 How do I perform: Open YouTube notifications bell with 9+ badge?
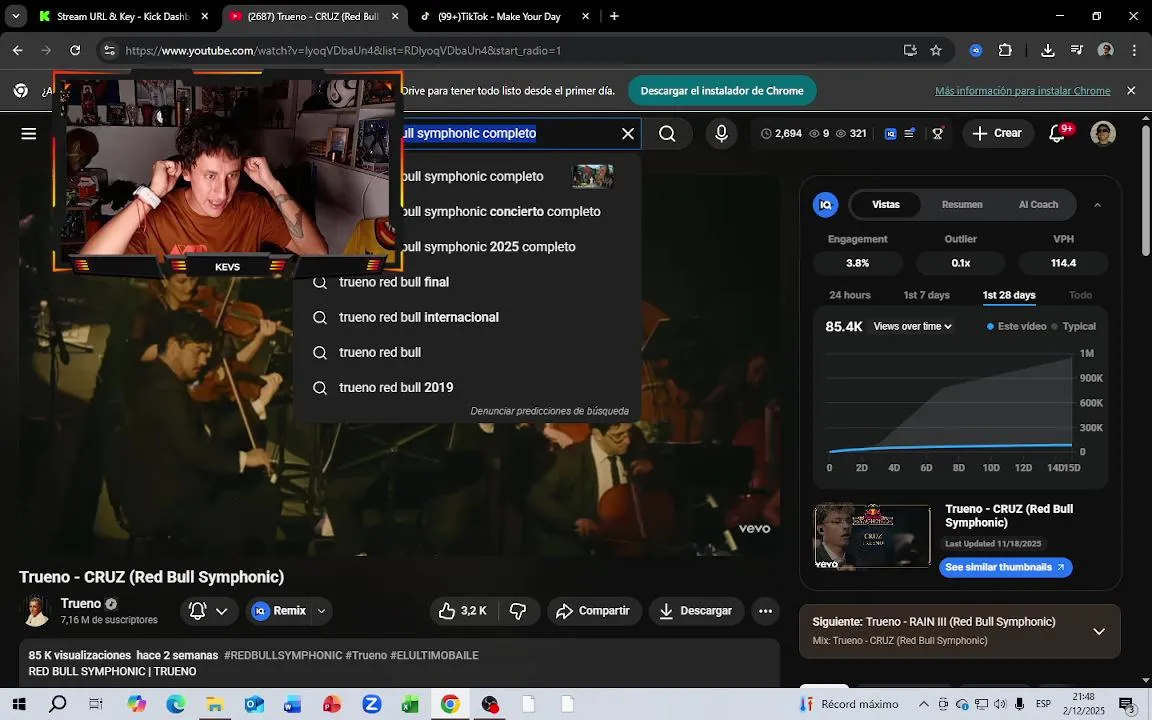1057,134
